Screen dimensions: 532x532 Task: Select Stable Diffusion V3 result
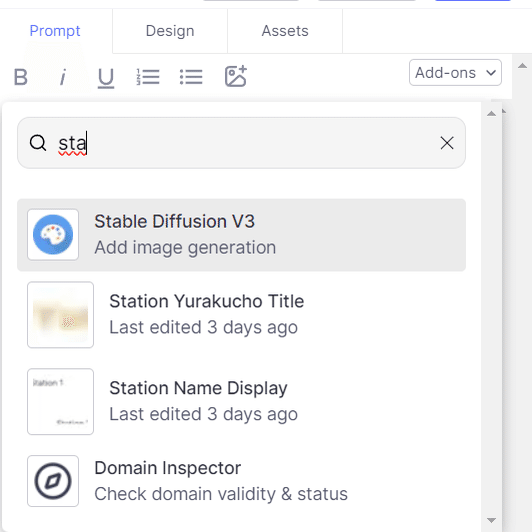pos(241,235)
